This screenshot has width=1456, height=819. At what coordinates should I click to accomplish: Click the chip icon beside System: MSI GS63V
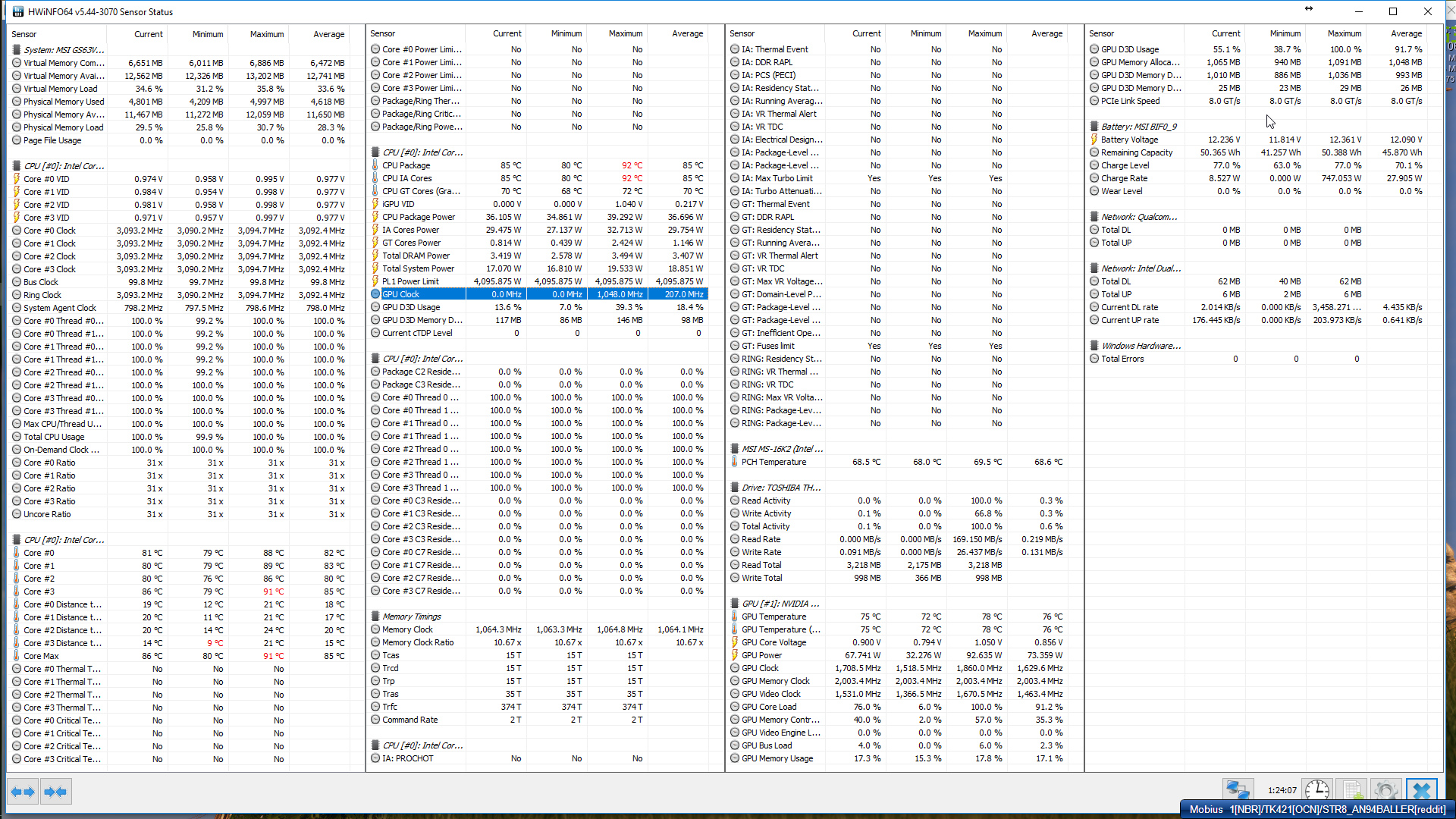(x=17, y=50)
